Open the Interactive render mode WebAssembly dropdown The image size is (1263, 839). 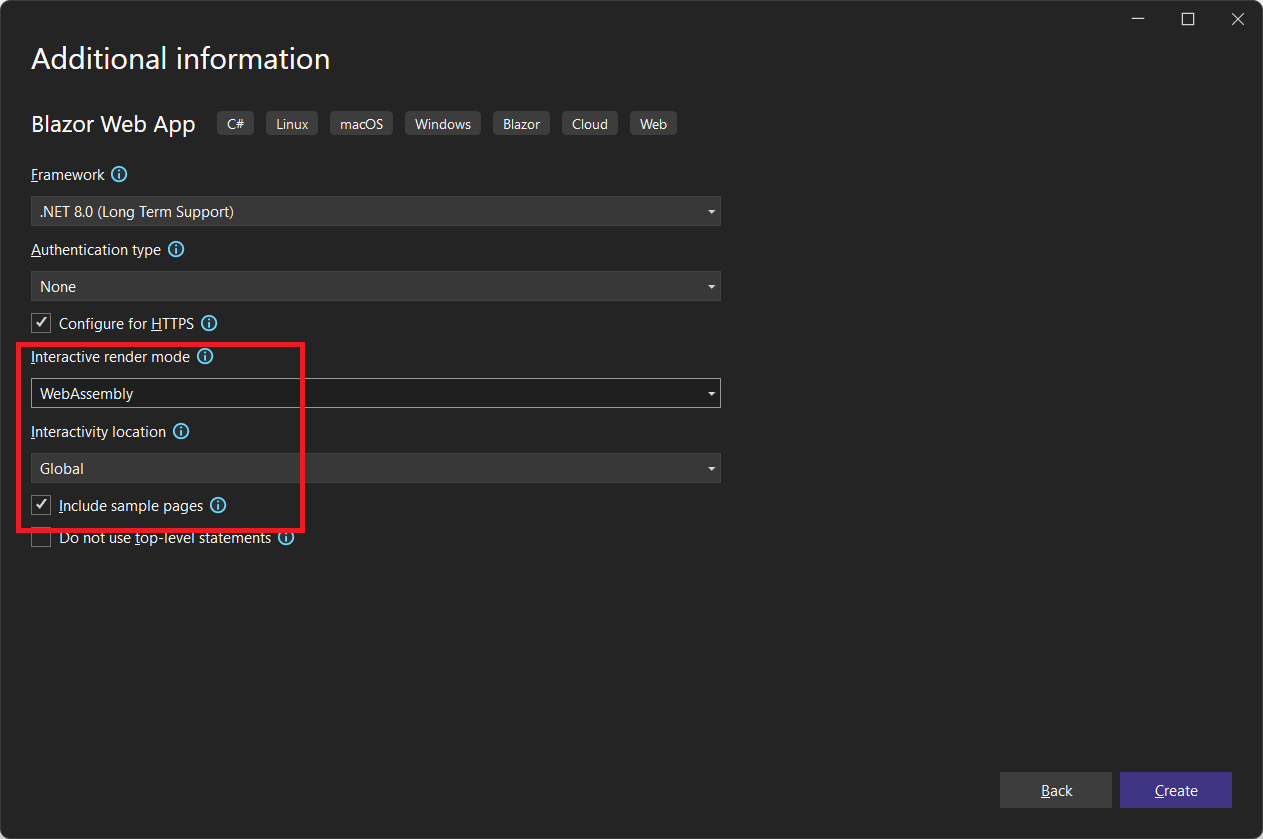[376, 393]
